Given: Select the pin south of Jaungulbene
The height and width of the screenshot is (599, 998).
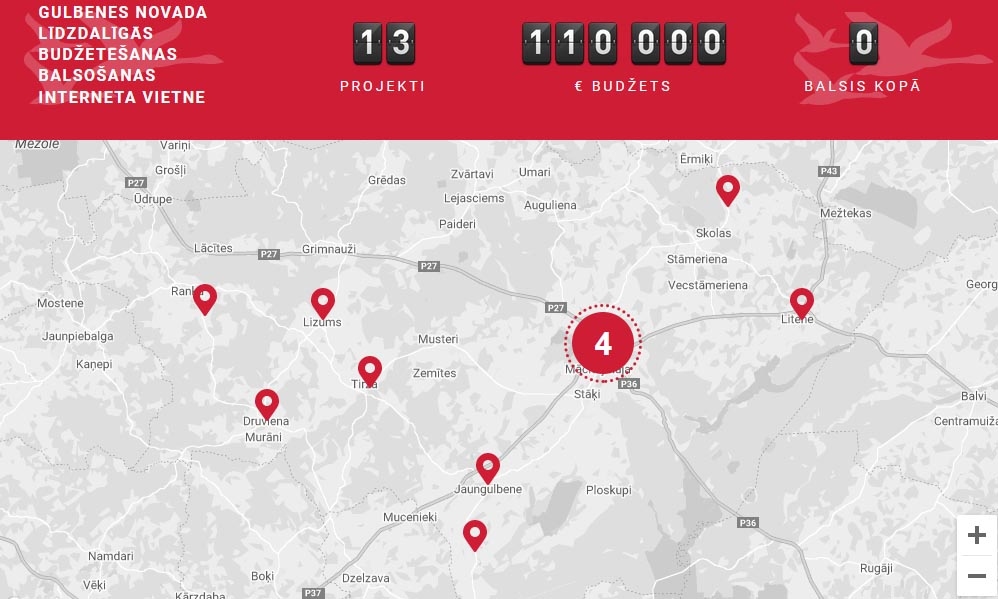Looking at the screenshot, I should 475,535.
